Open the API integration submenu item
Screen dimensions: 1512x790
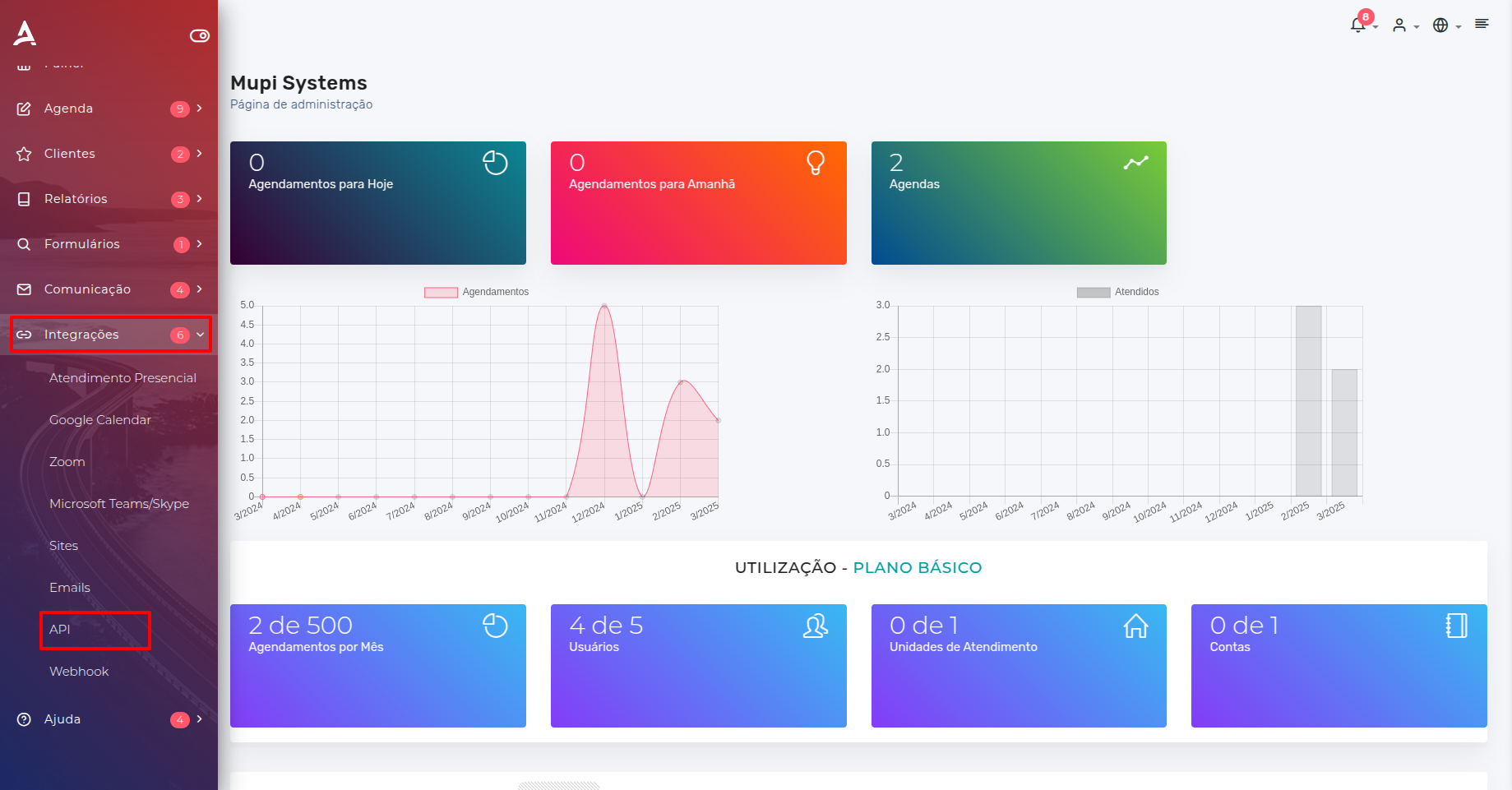60,630
